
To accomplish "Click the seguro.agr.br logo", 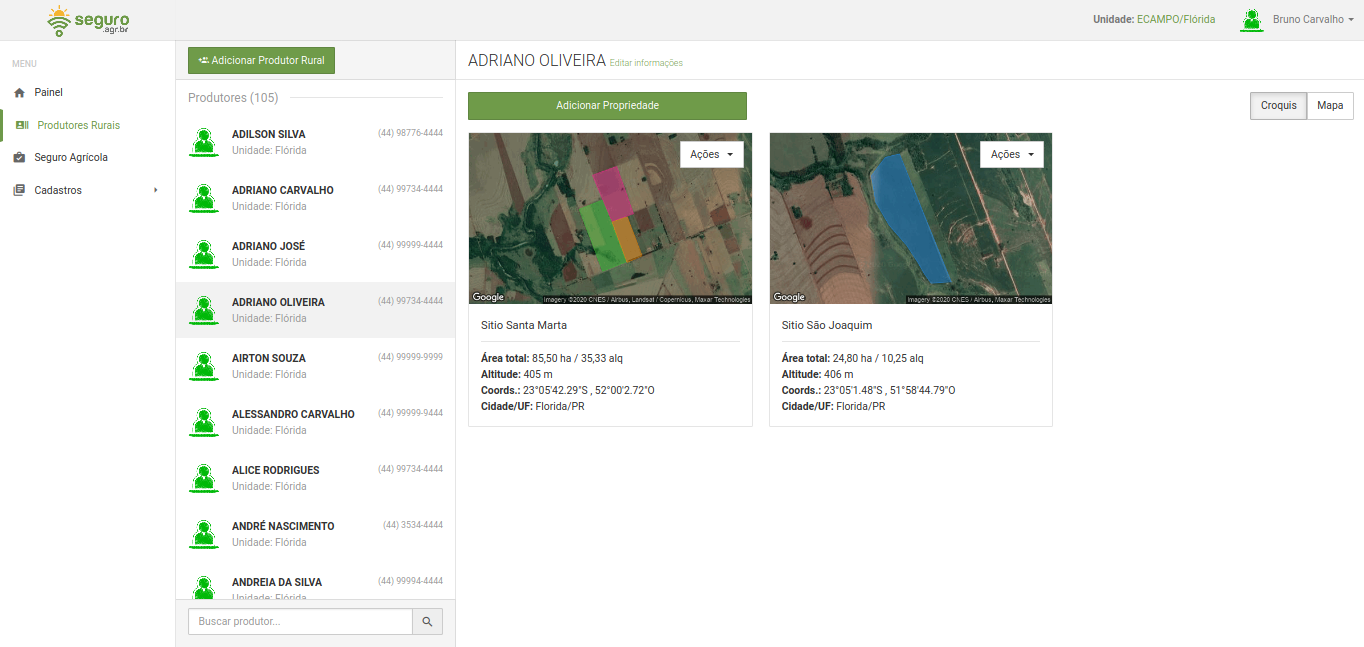I will coord(88,21).
